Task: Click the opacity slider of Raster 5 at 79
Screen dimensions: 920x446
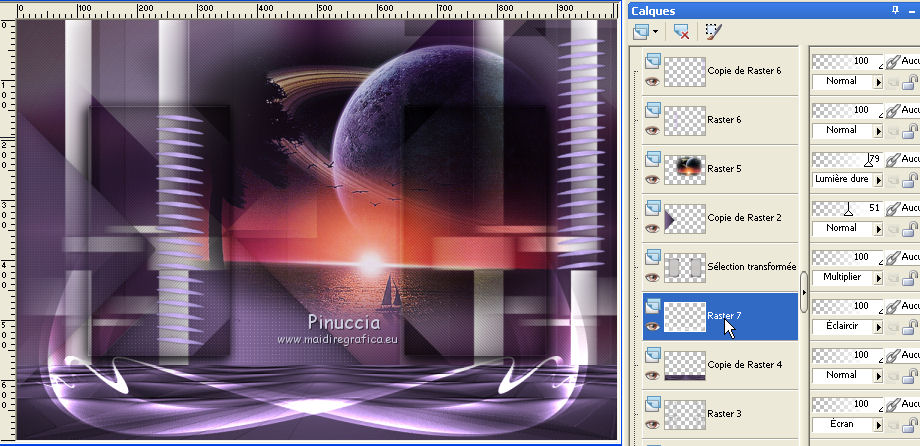Action: point(848,158)
